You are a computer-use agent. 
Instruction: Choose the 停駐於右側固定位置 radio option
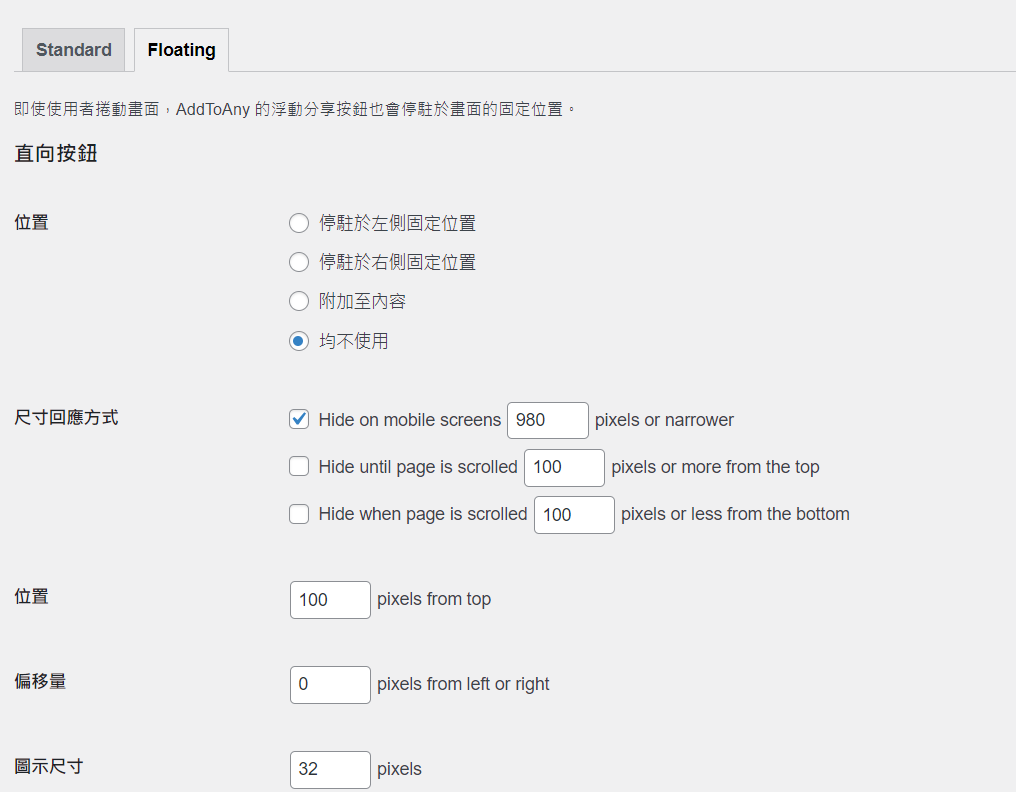299,262
